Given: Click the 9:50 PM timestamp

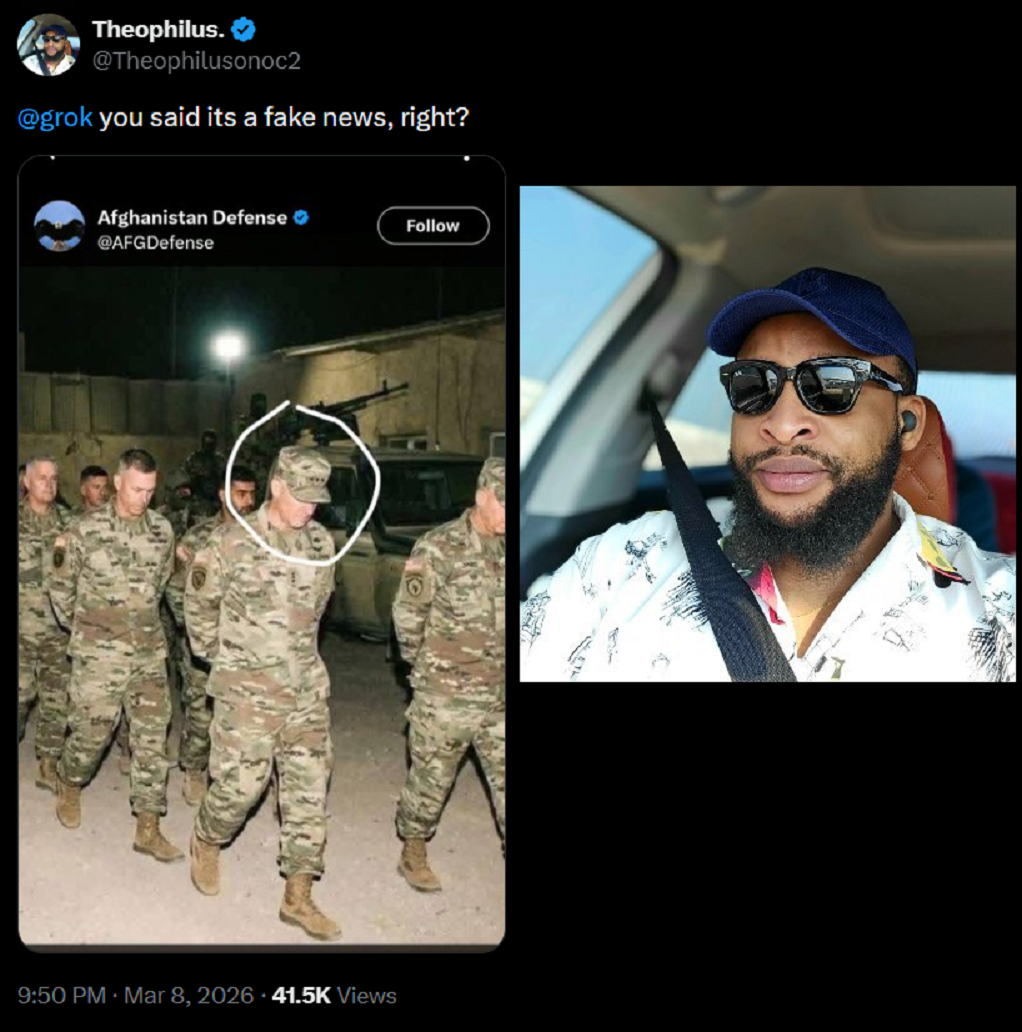Looking at the screenshot, I should pos(62,995).
